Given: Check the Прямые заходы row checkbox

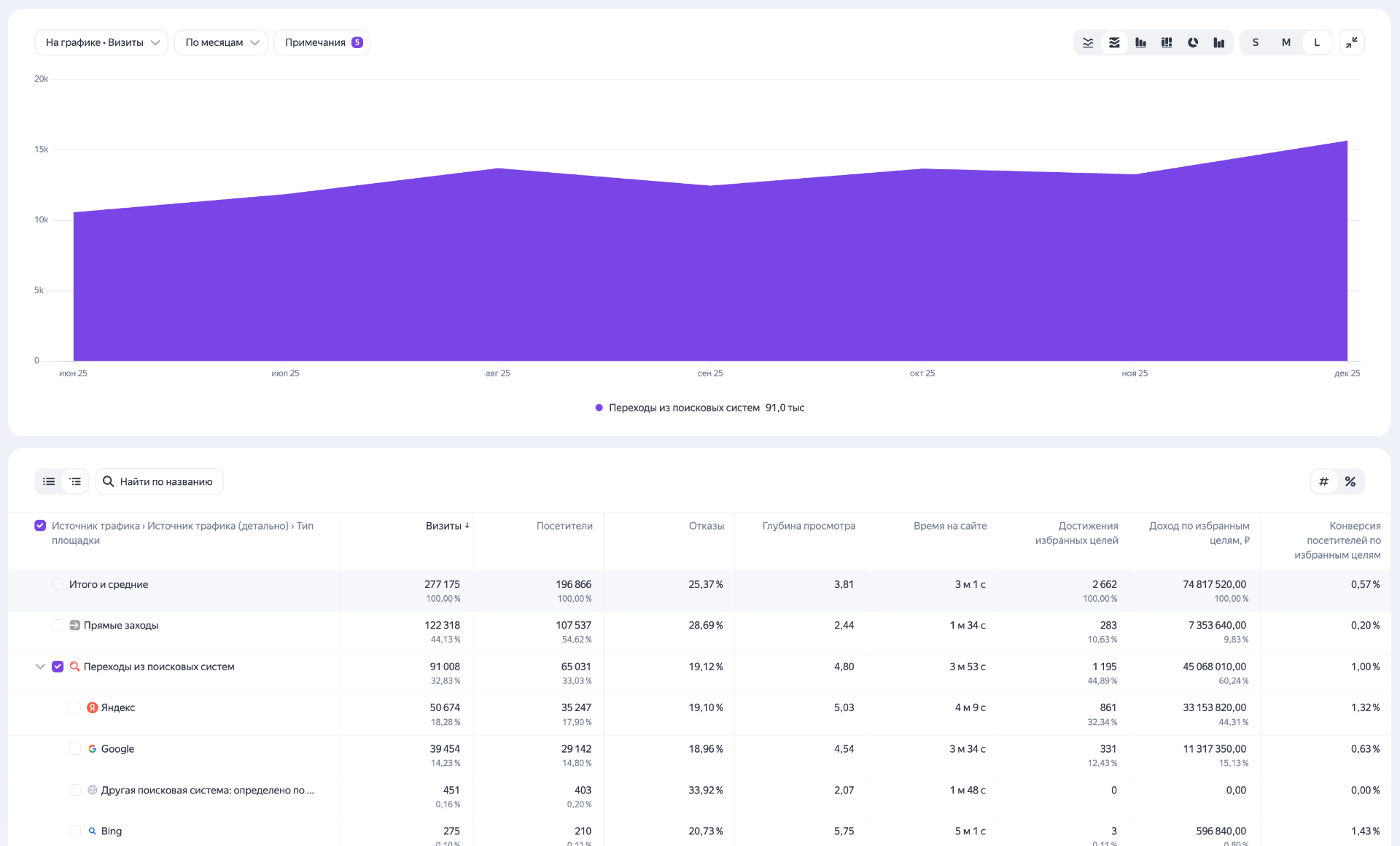Looking at the screenshot, I should 58,625.
